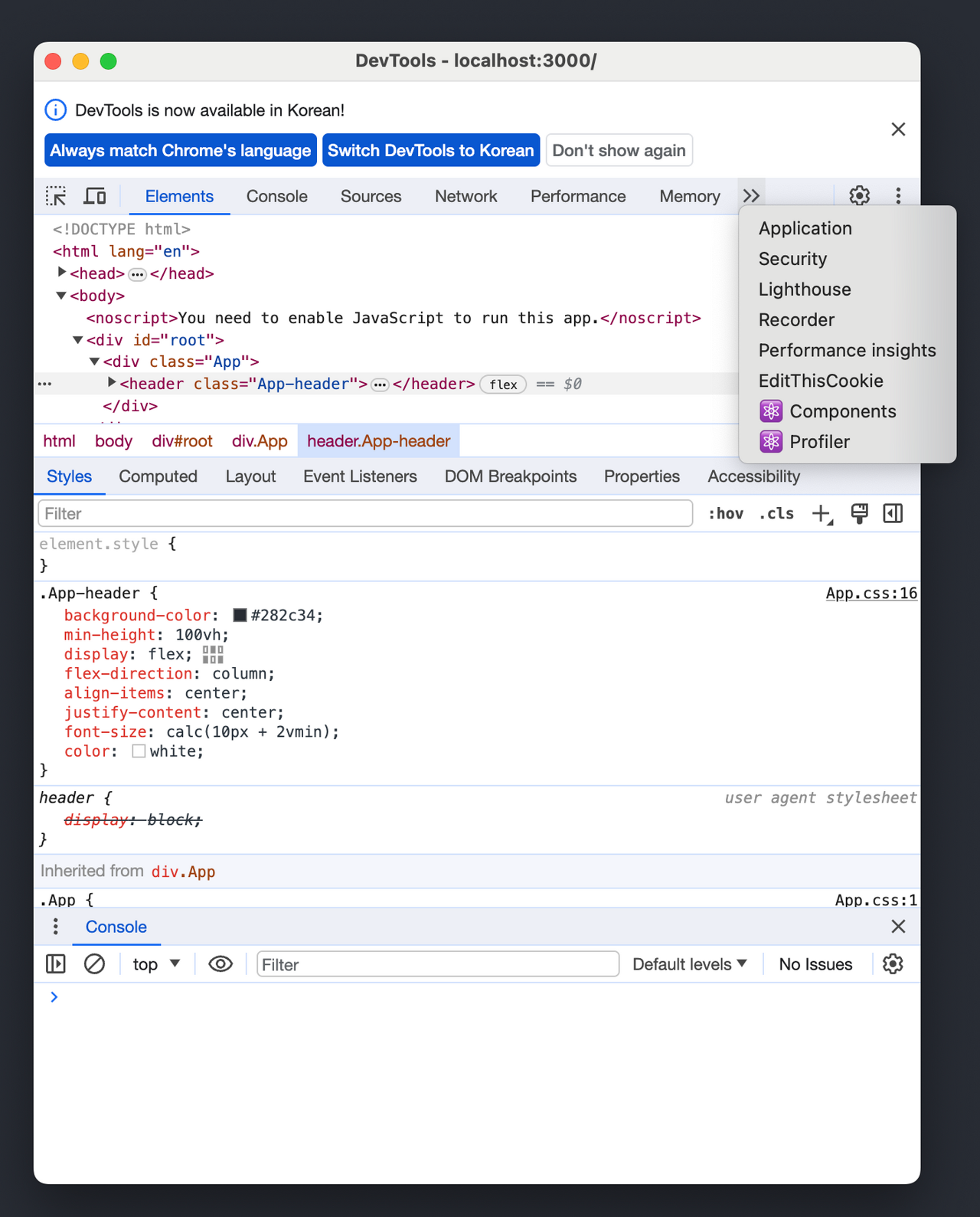Open the Accessibility tab
The image size is (980, 1217).
753,476
